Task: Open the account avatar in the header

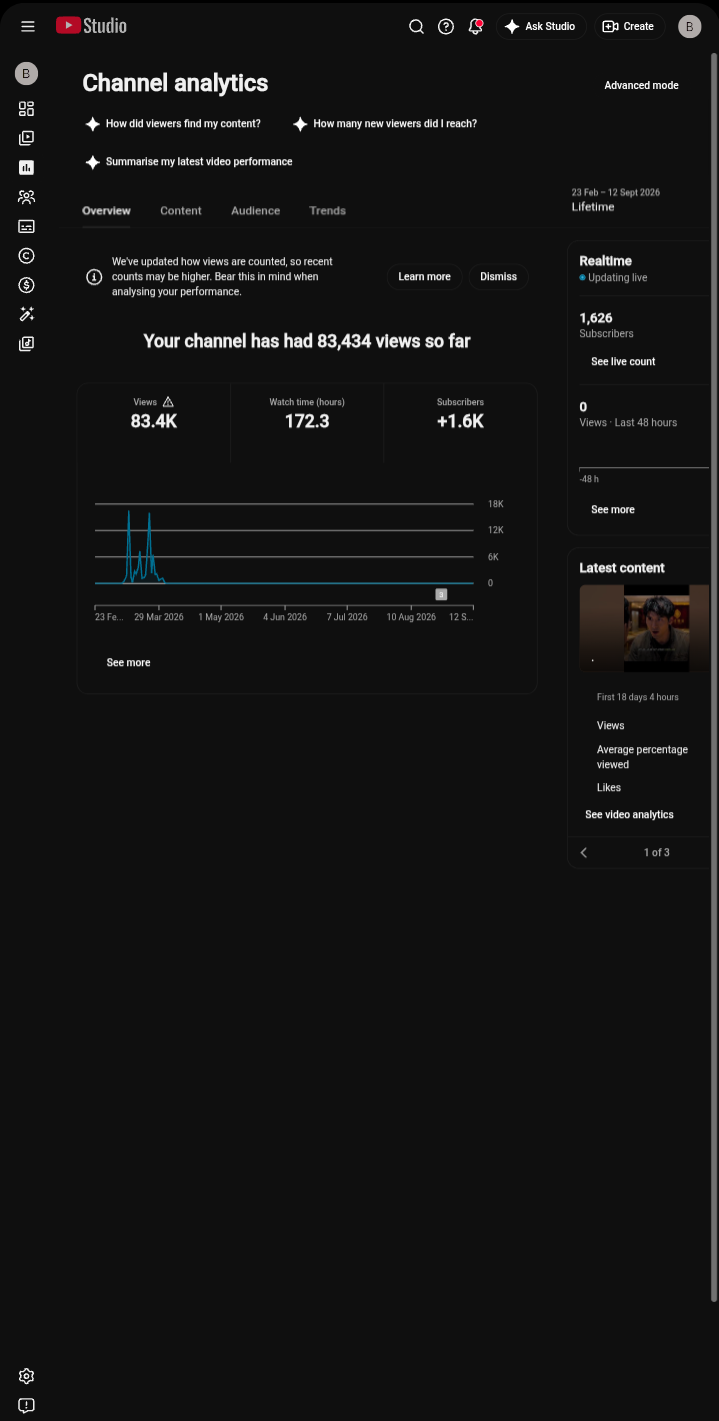Action: (689, 27)
